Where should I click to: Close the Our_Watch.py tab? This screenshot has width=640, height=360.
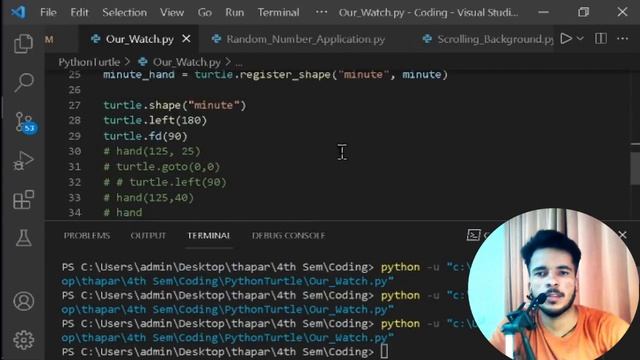pyautogui.click(x=186, y=39)
